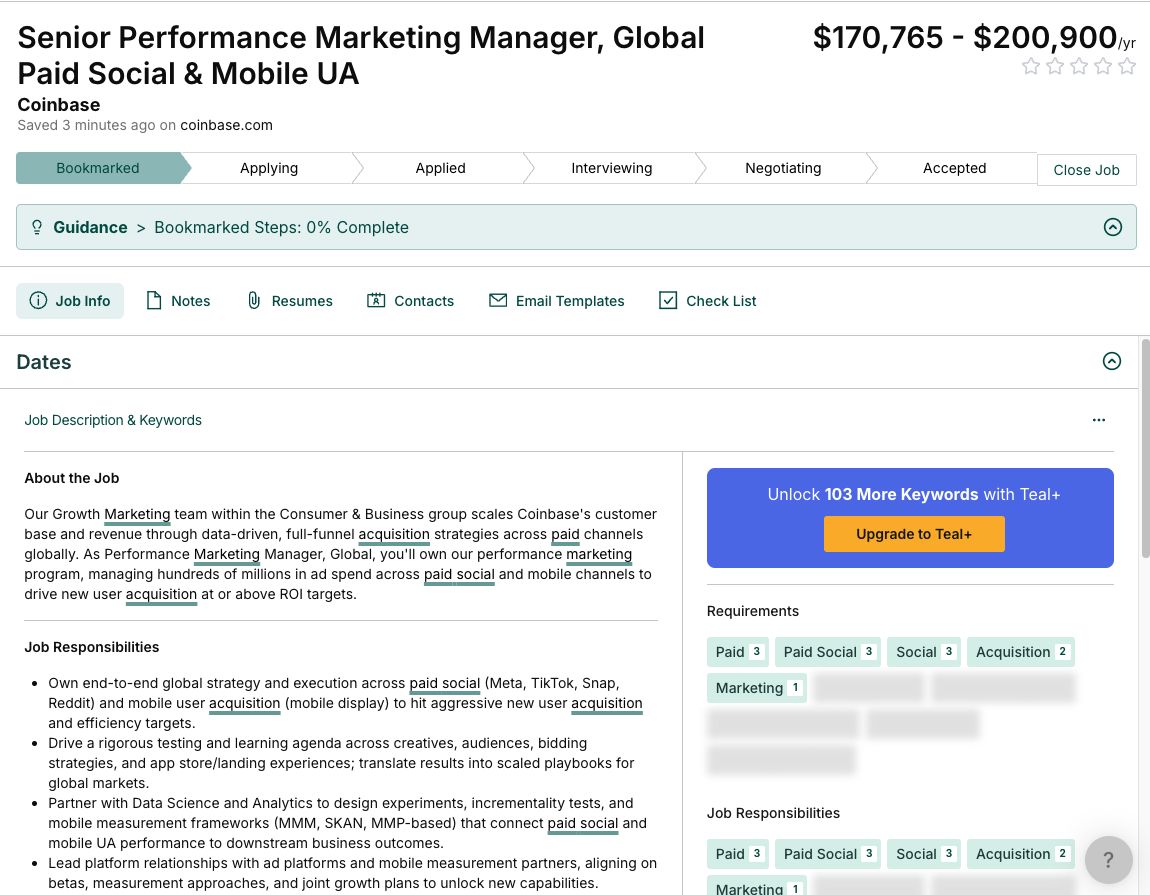Click Paid tag under Job Responsibilities keywords
Screen dimensions: 1150x895
(x=738, y=853)
